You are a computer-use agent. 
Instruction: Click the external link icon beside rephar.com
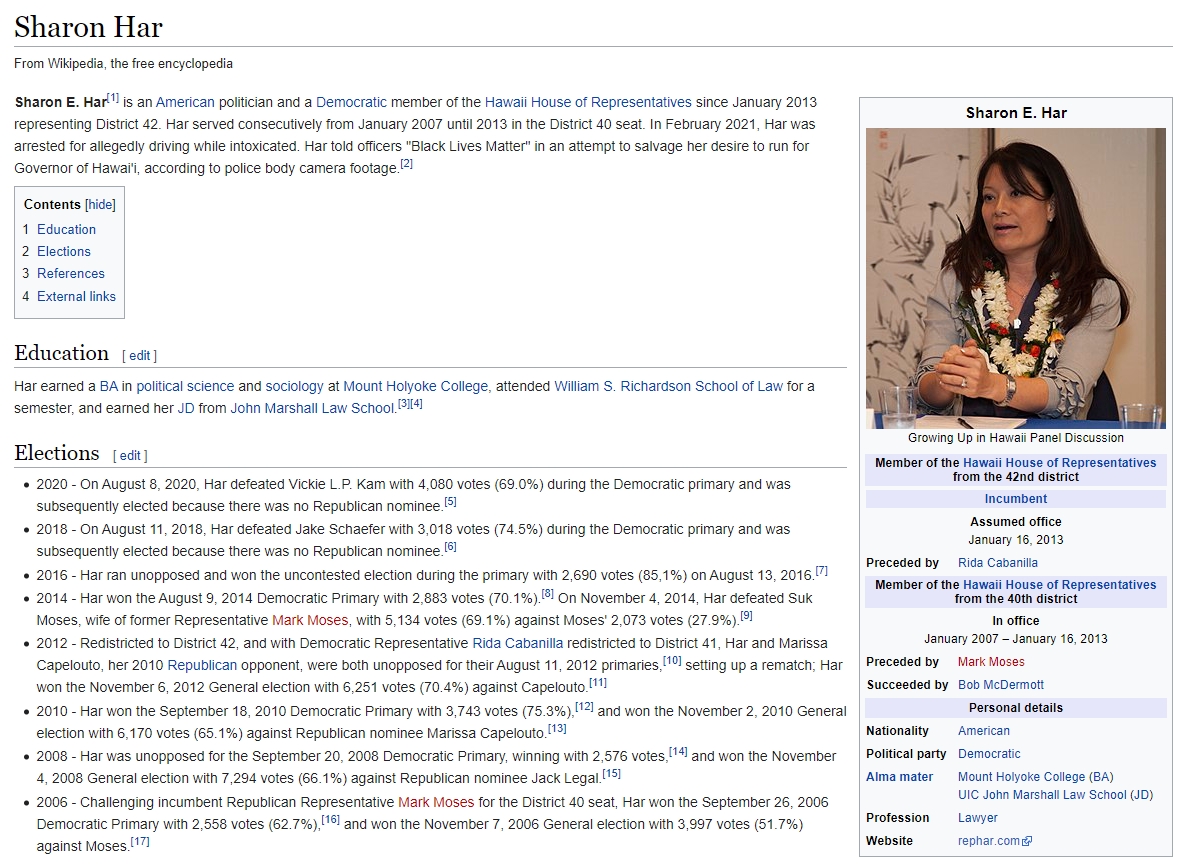[x=1027, y=842]
